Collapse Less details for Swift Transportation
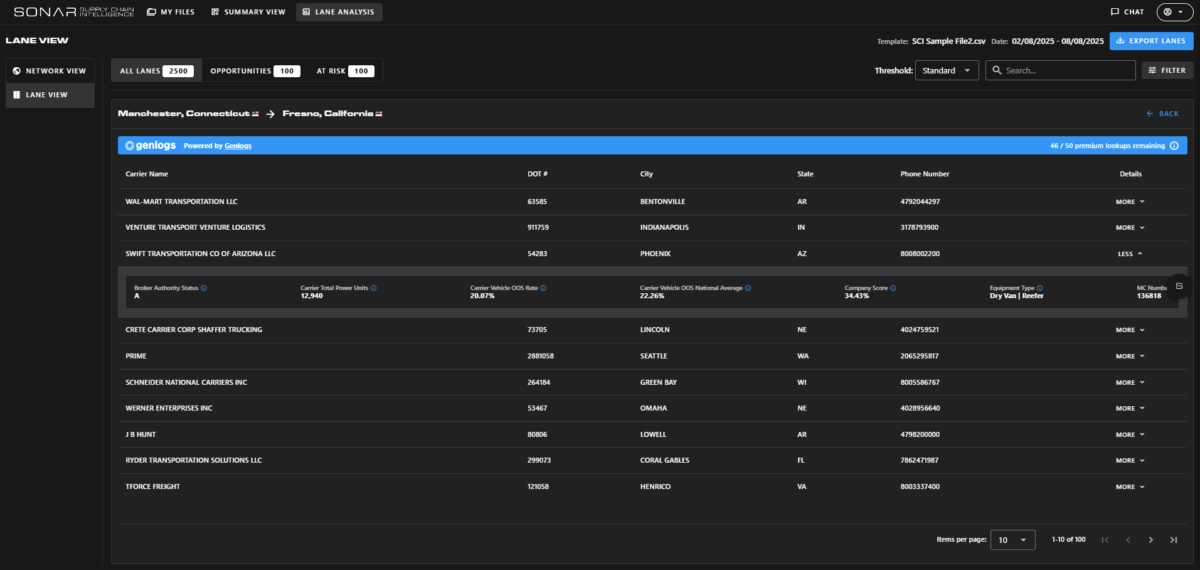Viewport: 1200px width, 570px height. 1130,254
